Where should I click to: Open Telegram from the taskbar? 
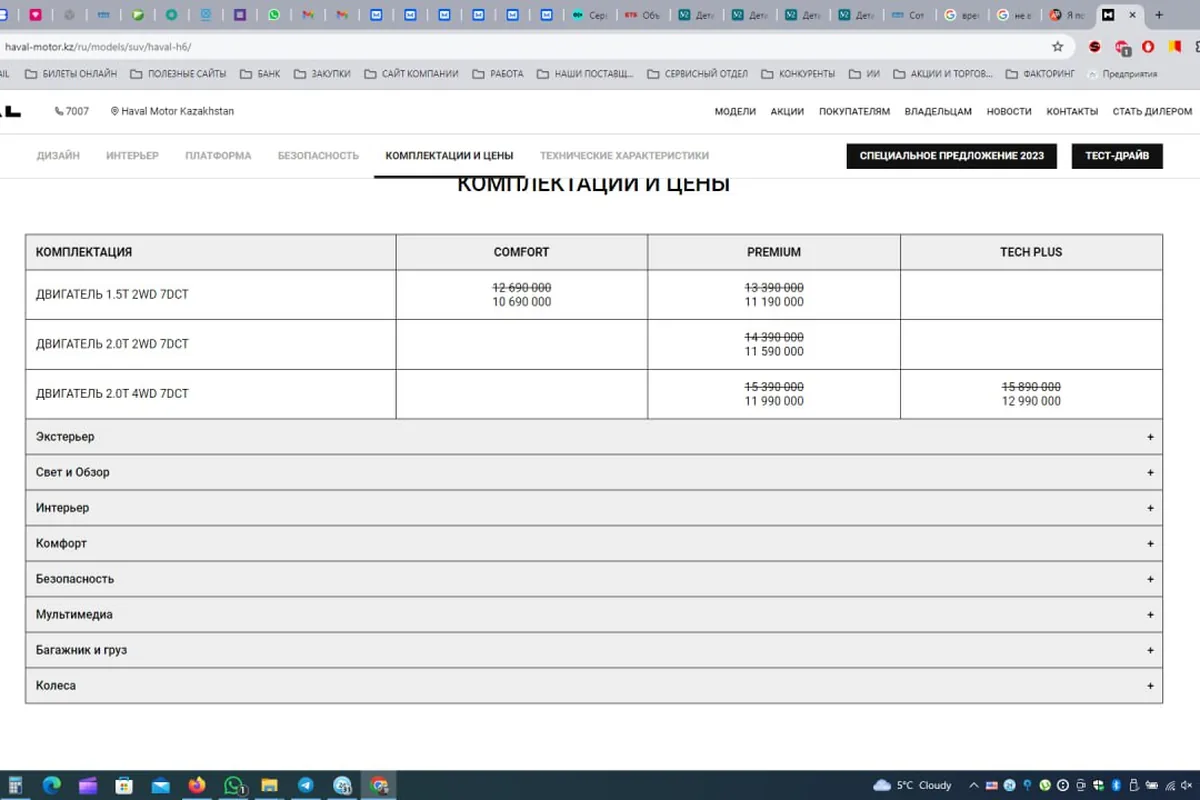(x=305, y=785)
